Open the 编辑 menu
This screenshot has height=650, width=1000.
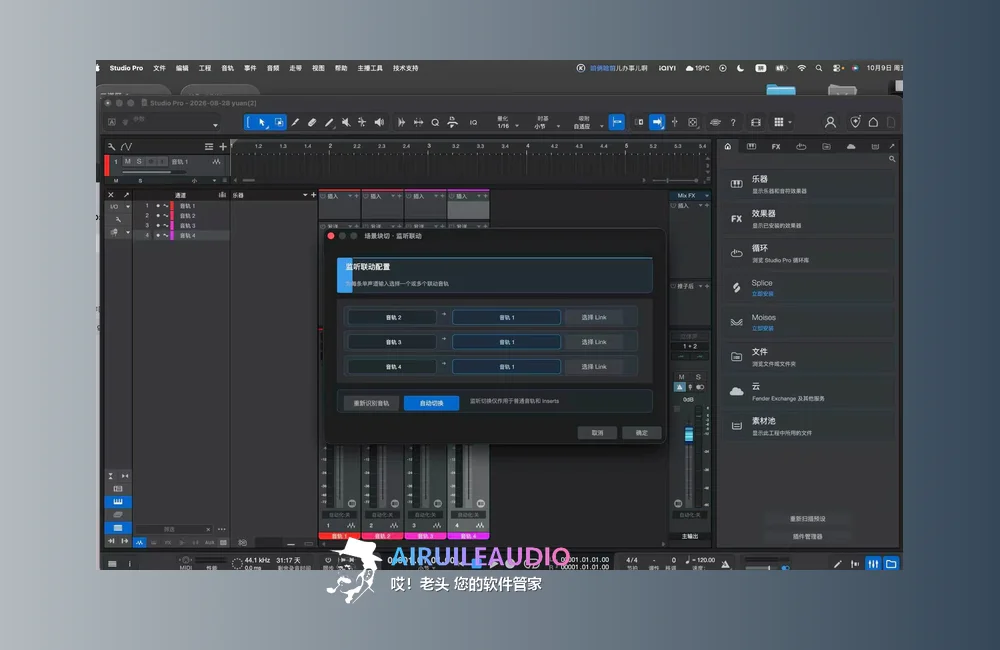182,68
